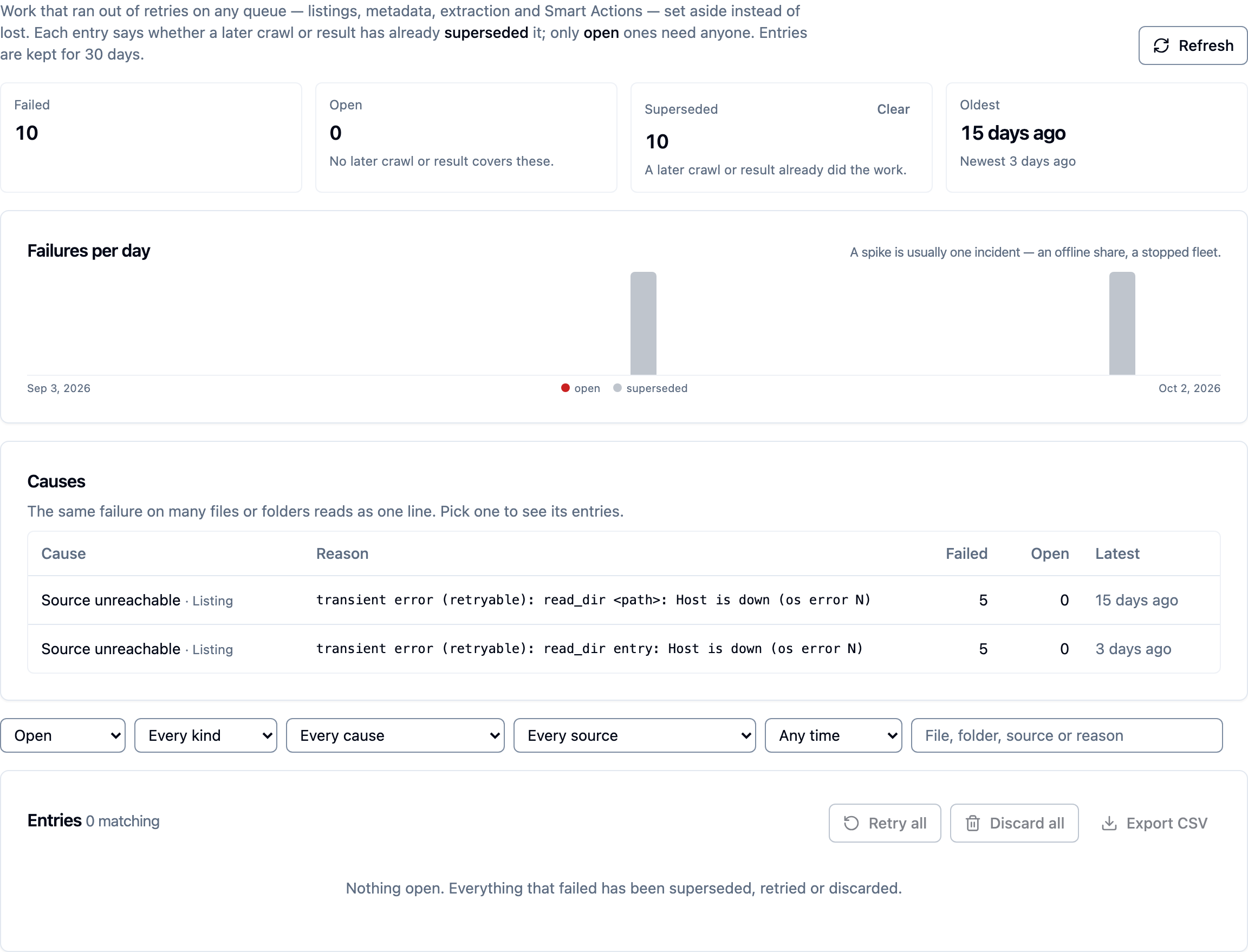Click the Superseded card count 10
This screenshot has height=952, width=1248.
pyautogui.click(x=657, y=142)
